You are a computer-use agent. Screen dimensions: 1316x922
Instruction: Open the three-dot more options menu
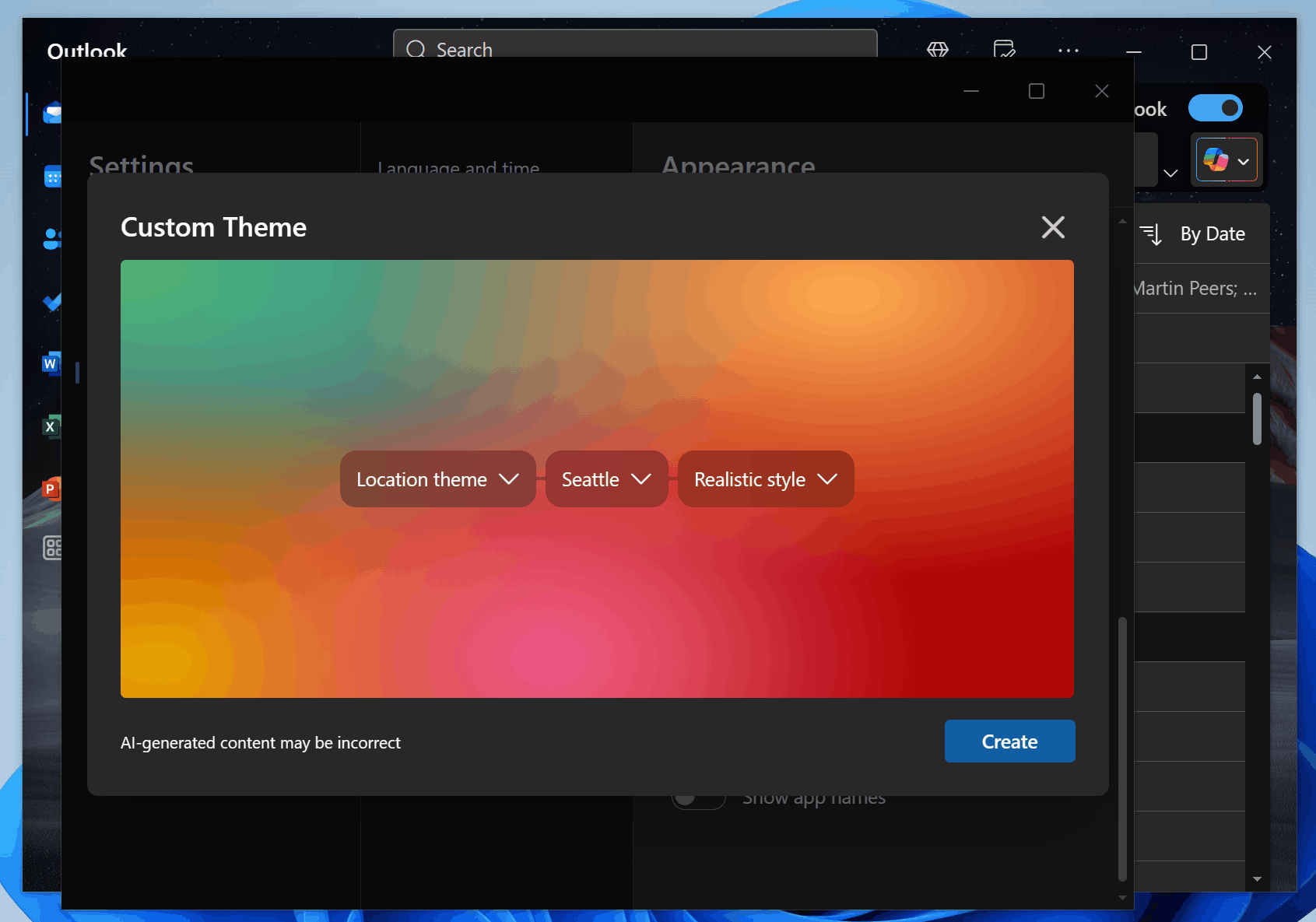point(1069,51)
